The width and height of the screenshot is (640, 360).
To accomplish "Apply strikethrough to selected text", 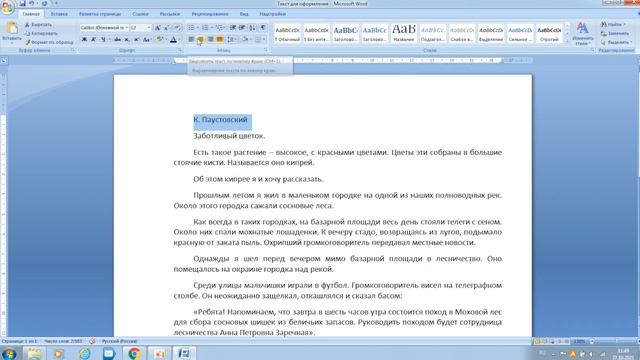I will click(x=118, y=40).
